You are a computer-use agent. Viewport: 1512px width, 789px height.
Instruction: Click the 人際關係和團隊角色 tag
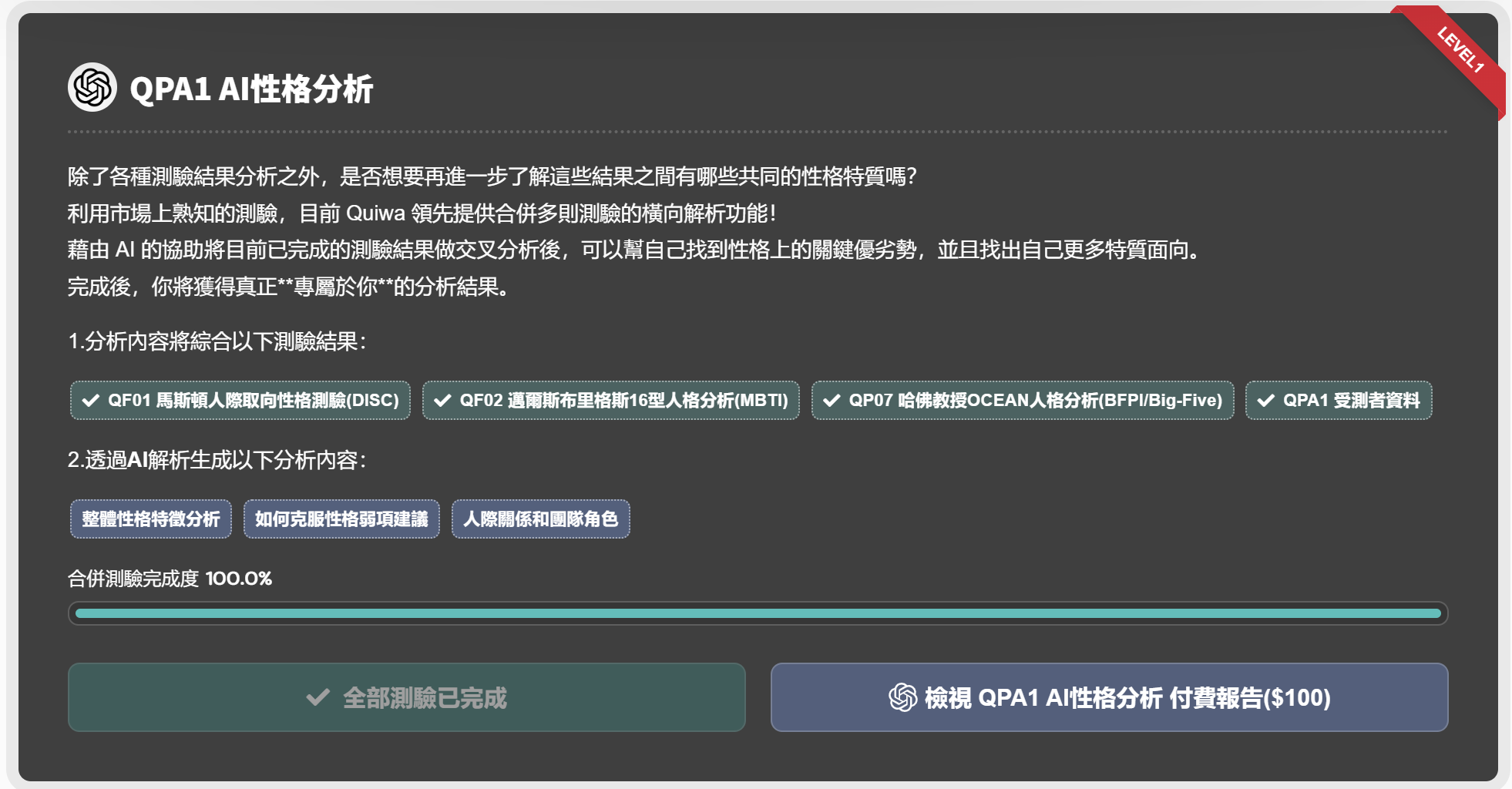point(541,519)
